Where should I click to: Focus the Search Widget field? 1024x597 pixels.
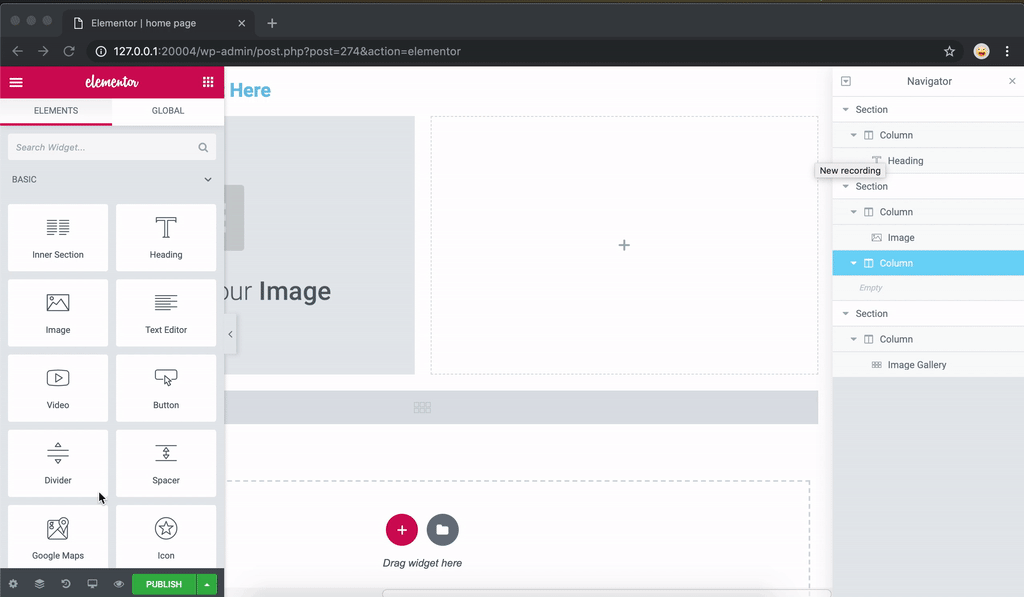[x=112, y=148]
